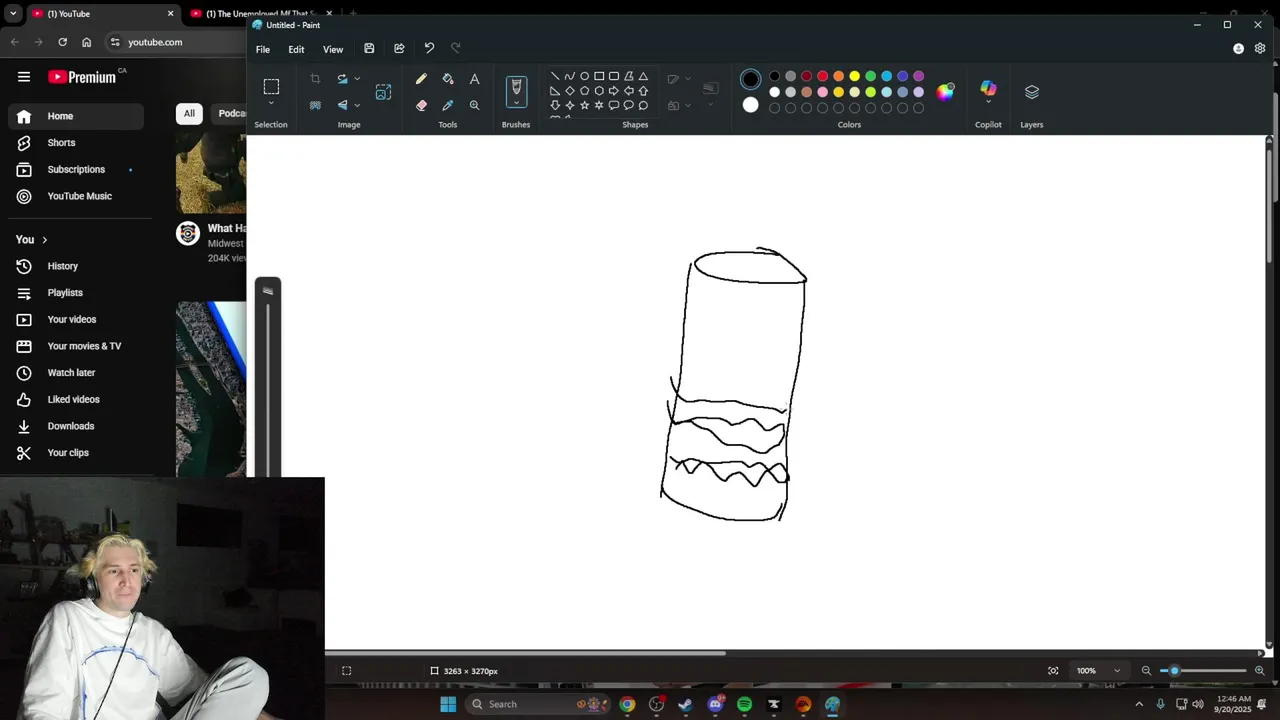Pick the yellow color swatch
This screenshot has width=1280, height=720.
854,76
